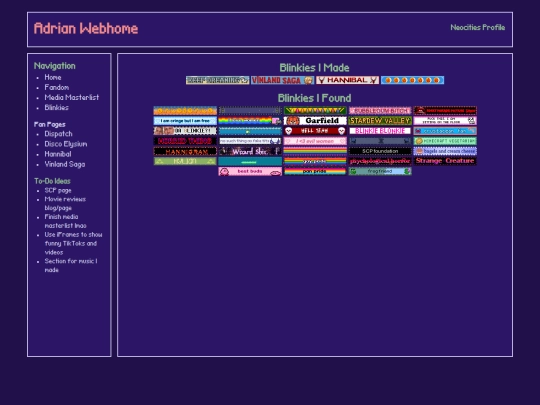Click the 'SCP page' to-do item
Viewport: 540px width, 405px height.
click(x=58, y=190)
